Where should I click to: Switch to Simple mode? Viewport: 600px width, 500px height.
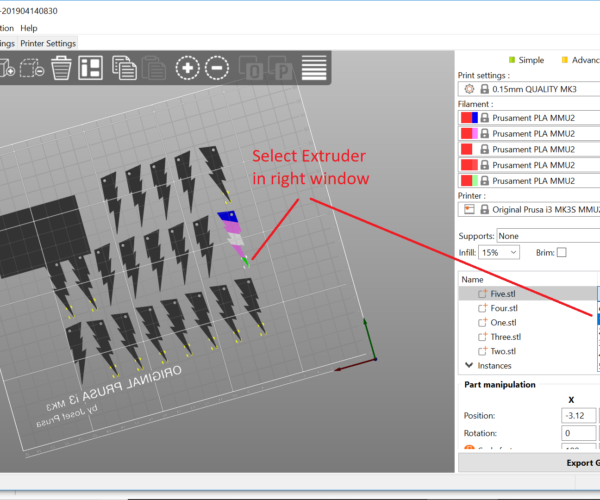(526, 60)
